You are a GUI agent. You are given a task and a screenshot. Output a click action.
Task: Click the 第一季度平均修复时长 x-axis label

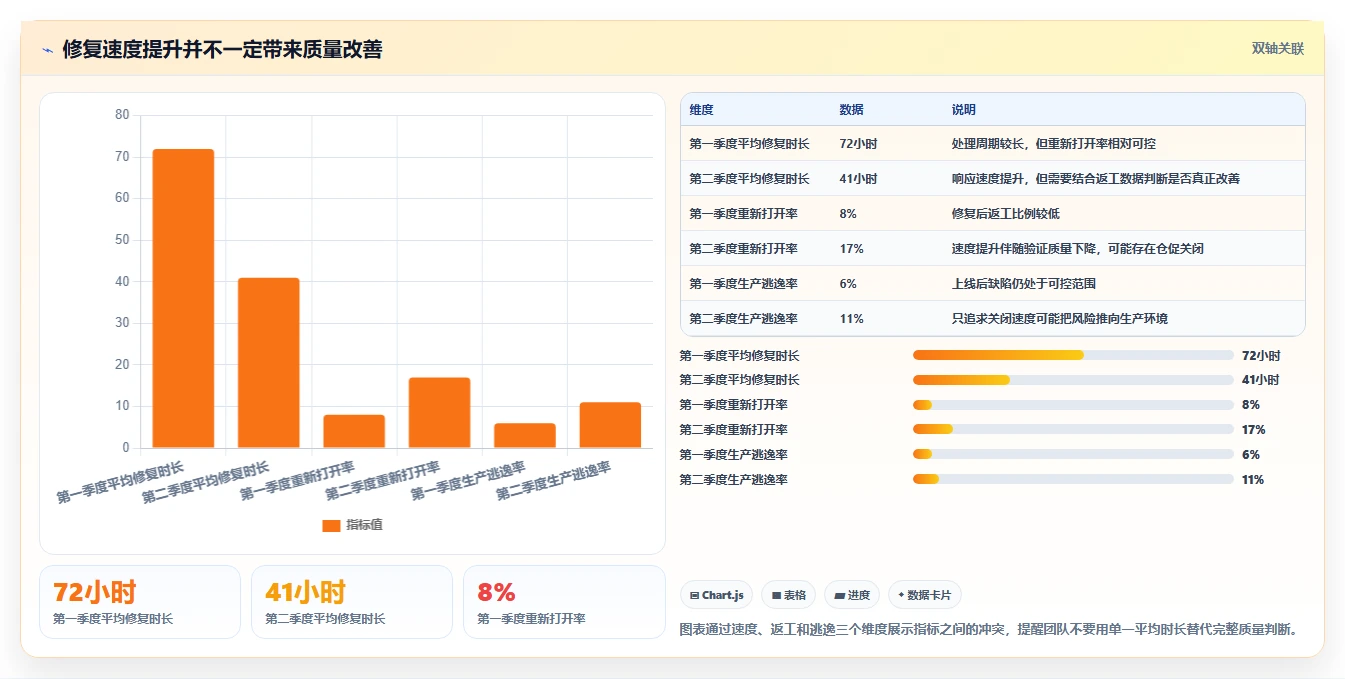click(x=121, y=483)
